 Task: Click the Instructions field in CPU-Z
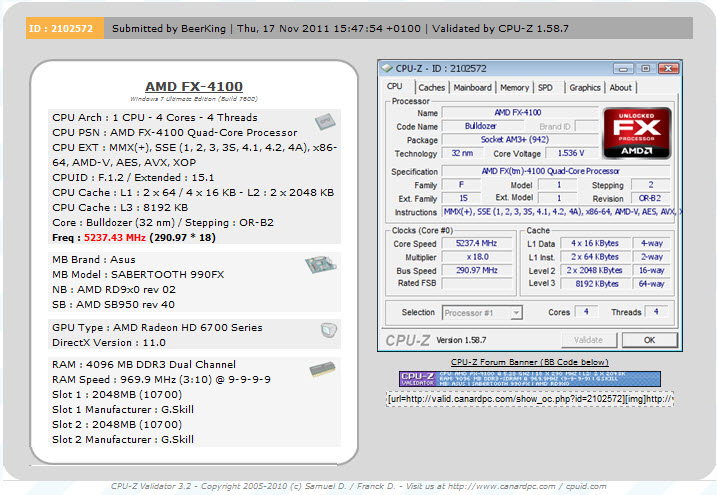[x=558, y=212]
